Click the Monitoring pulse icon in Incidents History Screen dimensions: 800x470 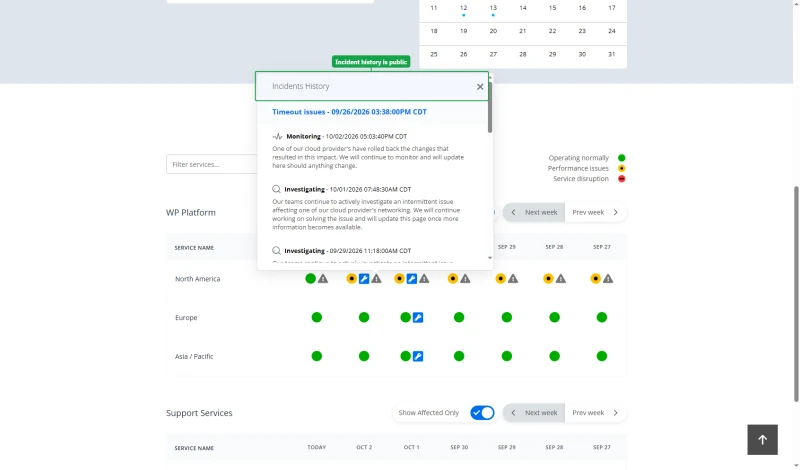pyautogui.click(x=277, y=136)
